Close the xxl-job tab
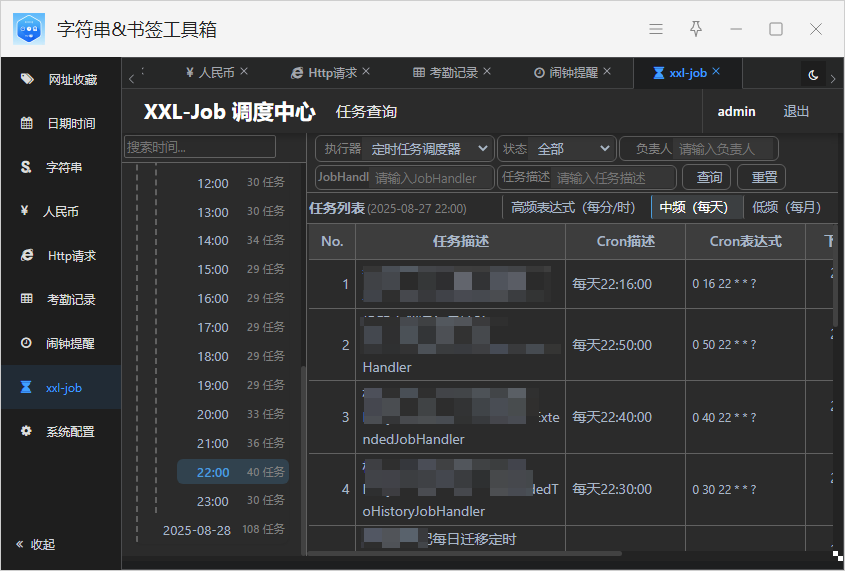The image size is (845, 571). (x=716, y=71)
